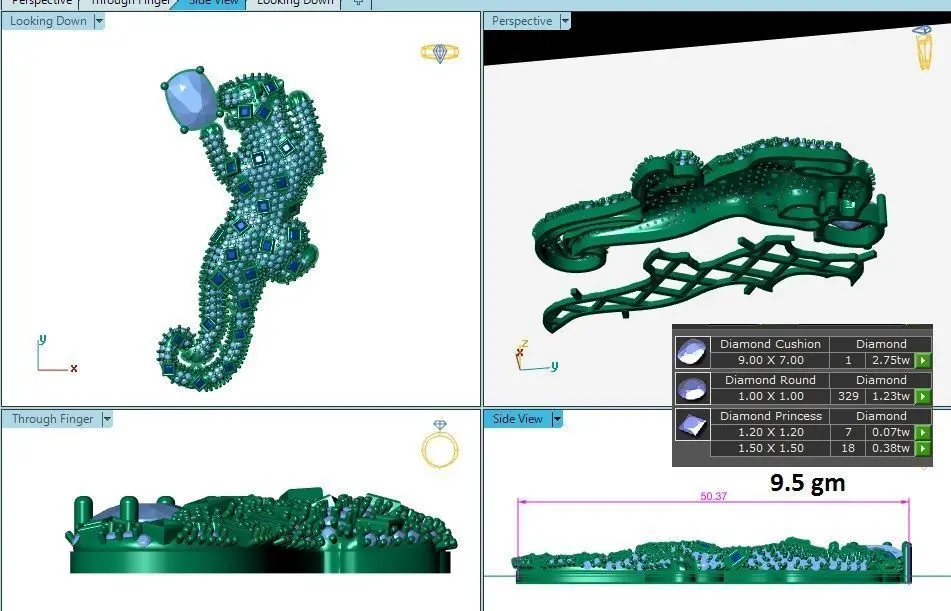Select the '329' quantity cell
This screenshot has height=611, width=951.
click(848, 396)
